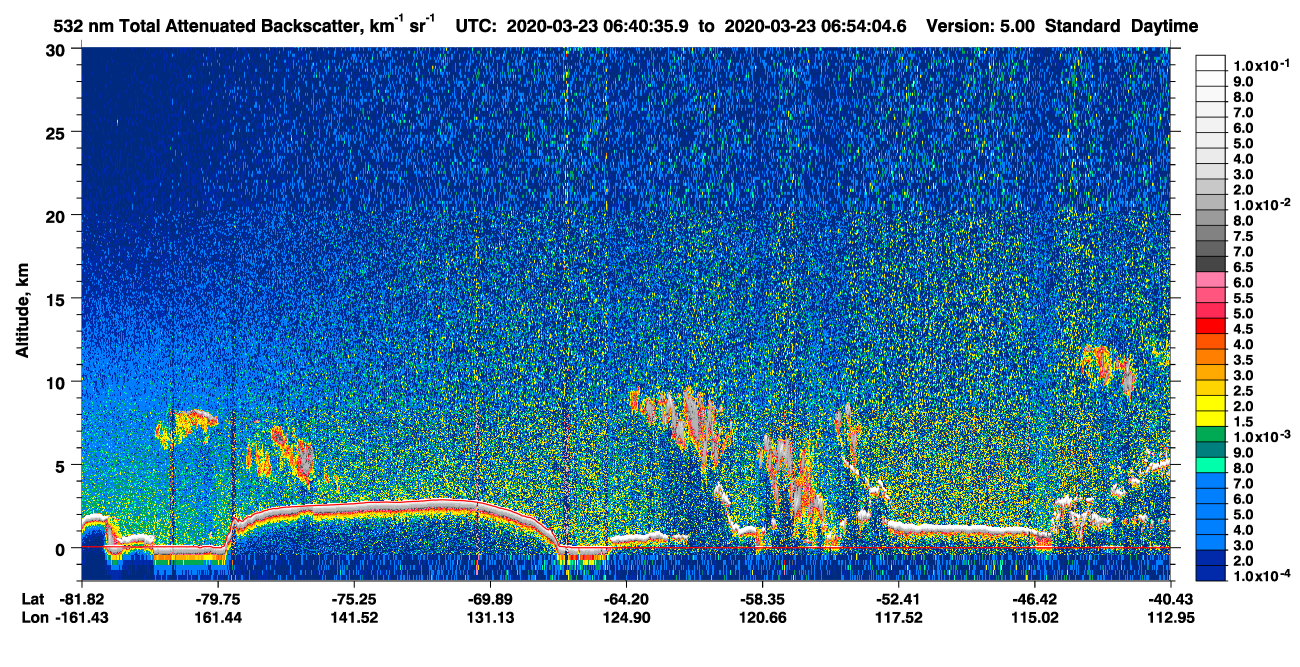
Task: Click color scale label 1.0x10-1
Action: [1260, 65]
